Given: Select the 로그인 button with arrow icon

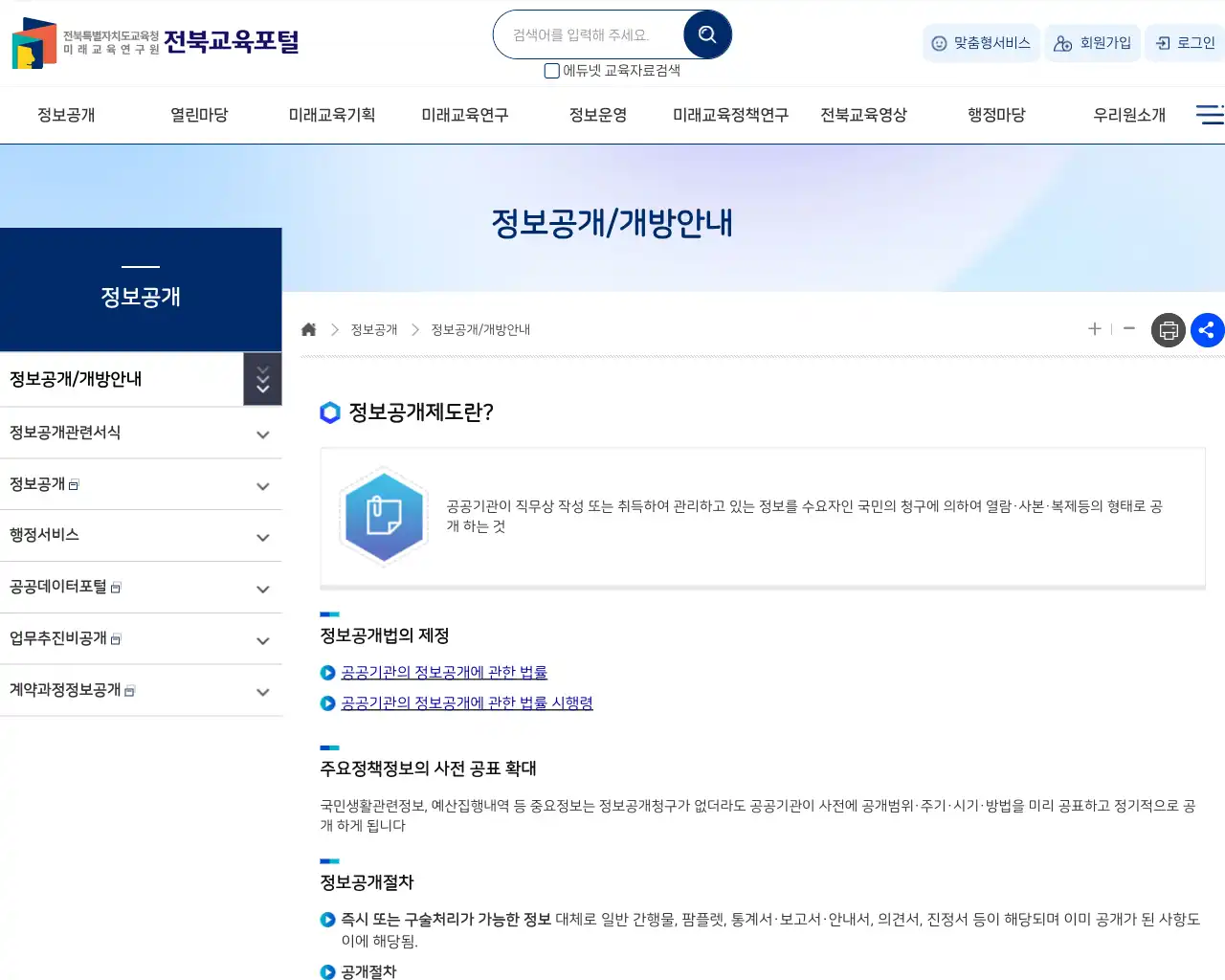Looking at the screenshot, I should tap(1187, 43).
